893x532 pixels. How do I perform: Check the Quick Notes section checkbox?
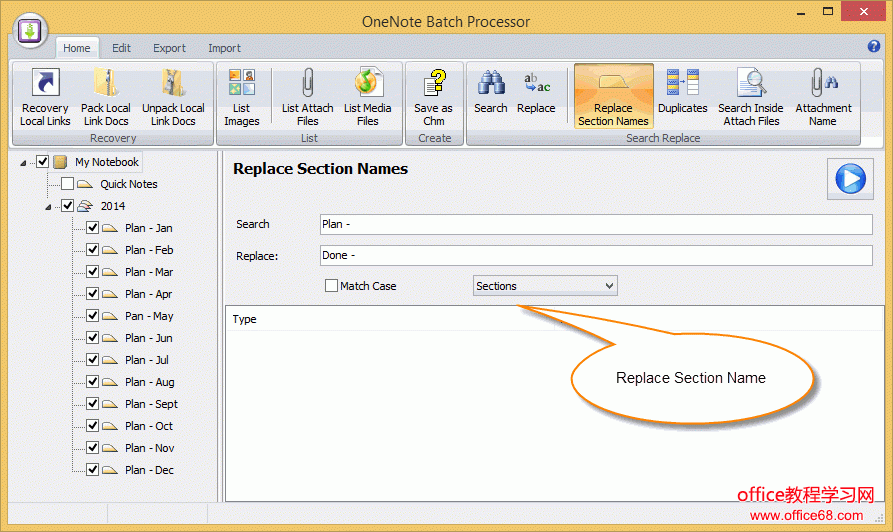67,184
